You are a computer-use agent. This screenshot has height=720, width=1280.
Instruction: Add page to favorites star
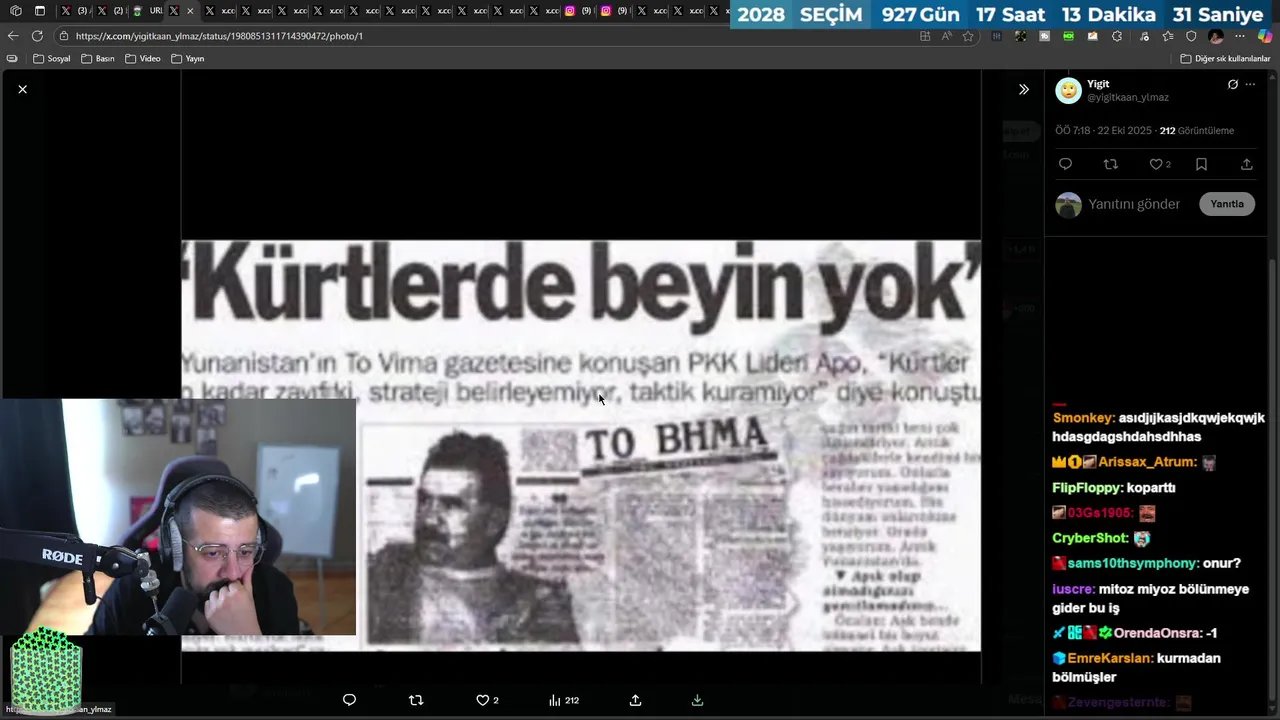[x=968, y=36]
